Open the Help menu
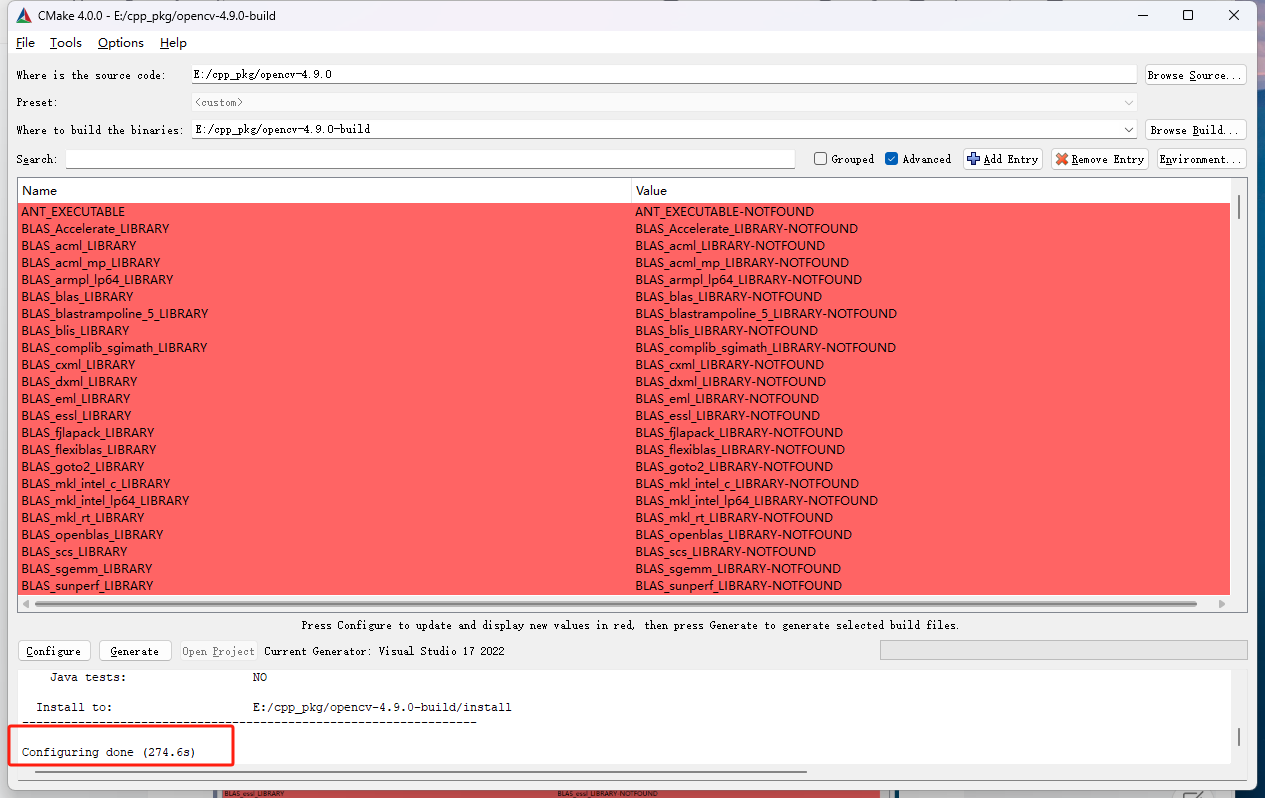The height and width of the screenshot is (798, 1265). point(172,42)
